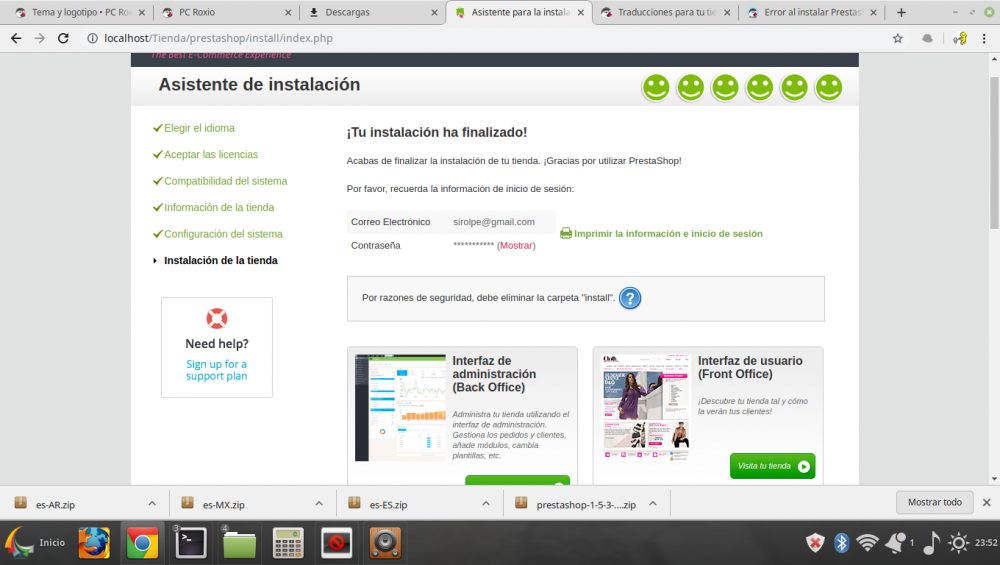Click the browser forward arrow
Image resolution: width=1000 pixels, height=565 pixels.
pos(40,38)
